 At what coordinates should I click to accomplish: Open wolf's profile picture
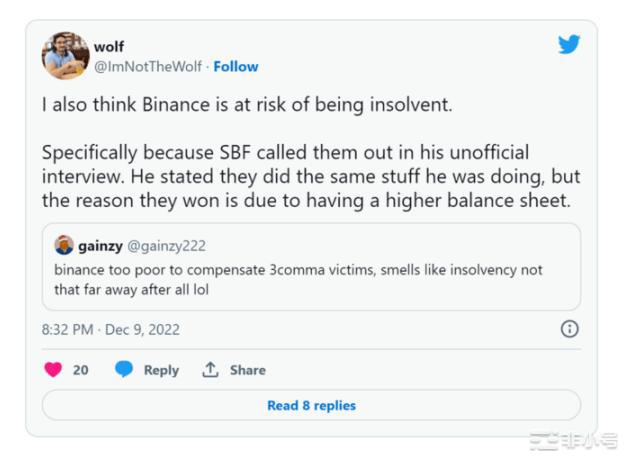coord(65,55)
